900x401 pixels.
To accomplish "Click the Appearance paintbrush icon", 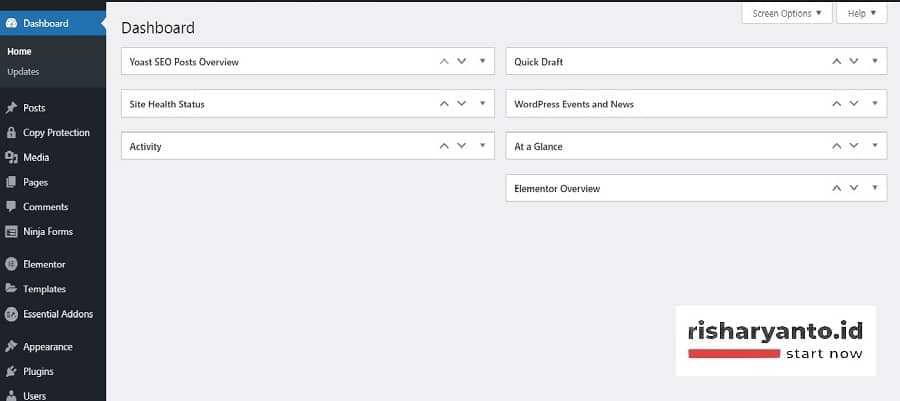I will tap(11, 347).
